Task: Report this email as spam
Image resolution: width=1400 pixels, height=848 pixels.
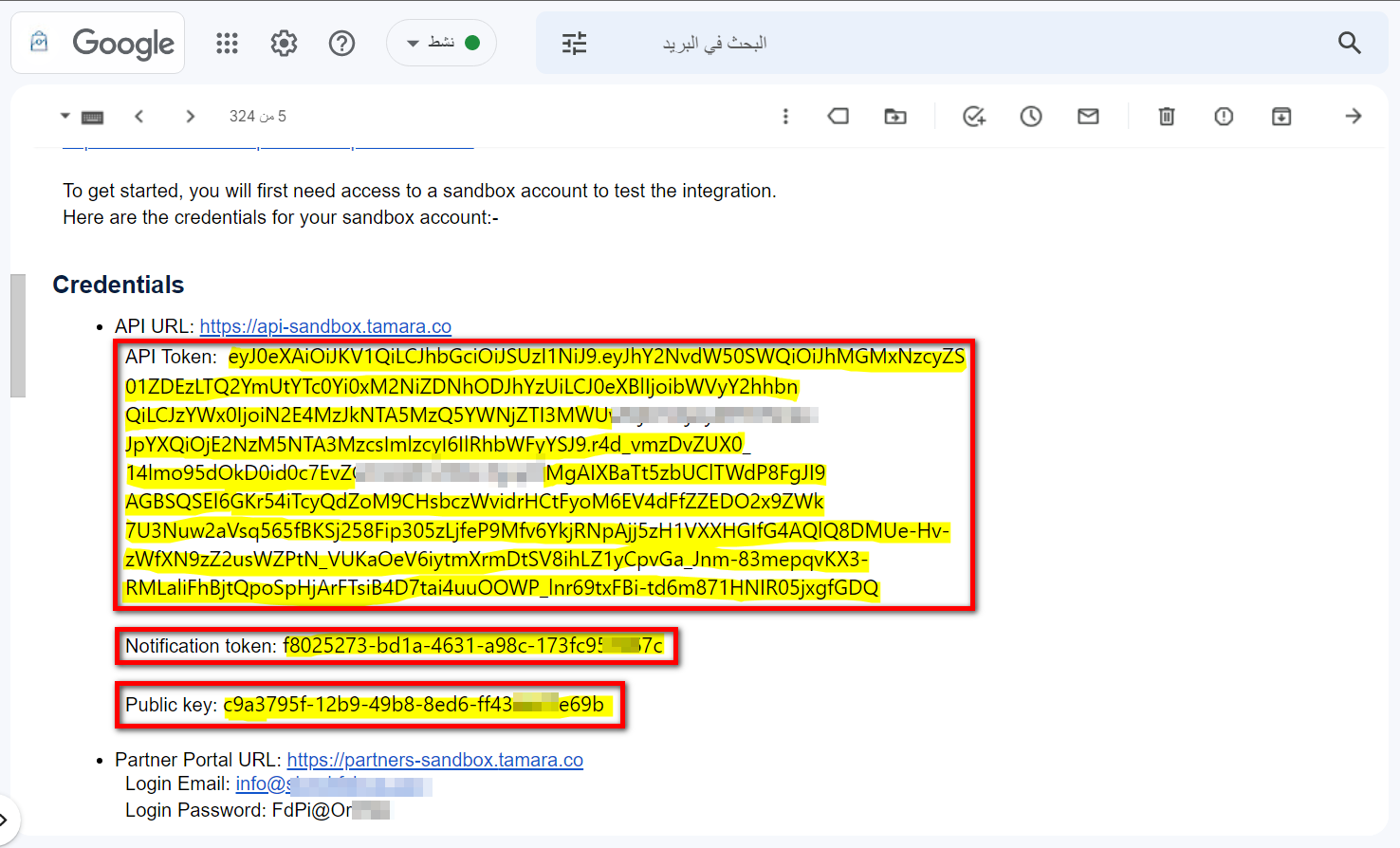Action: [x=1224, y=116]
